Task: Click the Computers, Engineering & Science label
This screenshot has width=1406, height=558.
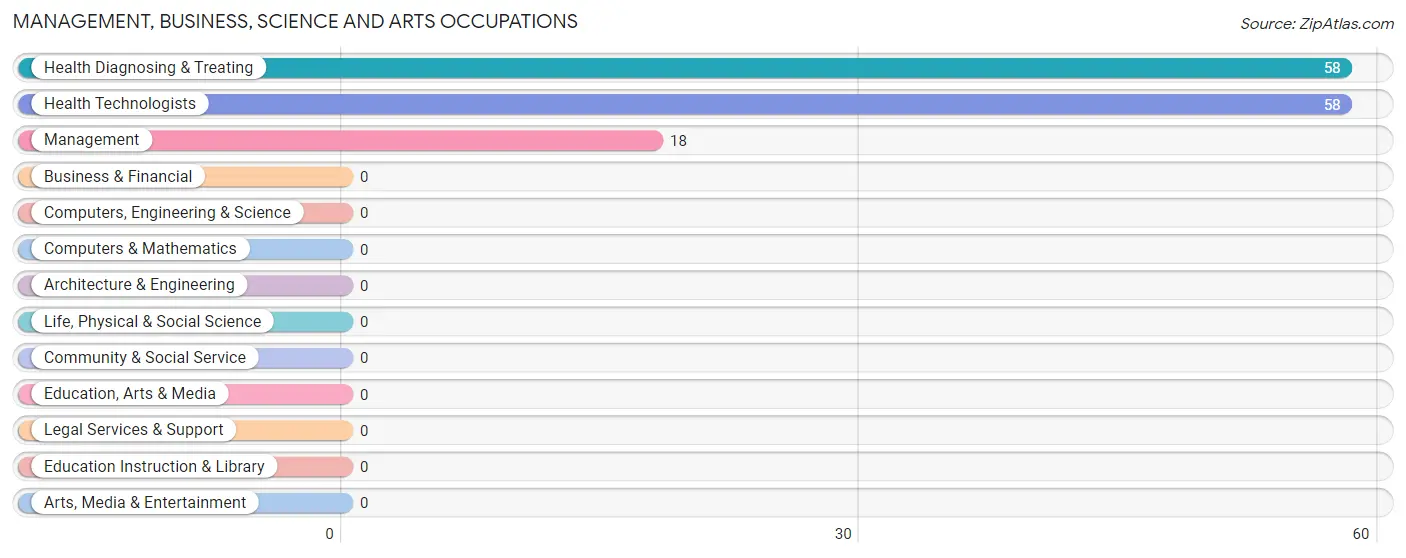Action: point(167,213)
